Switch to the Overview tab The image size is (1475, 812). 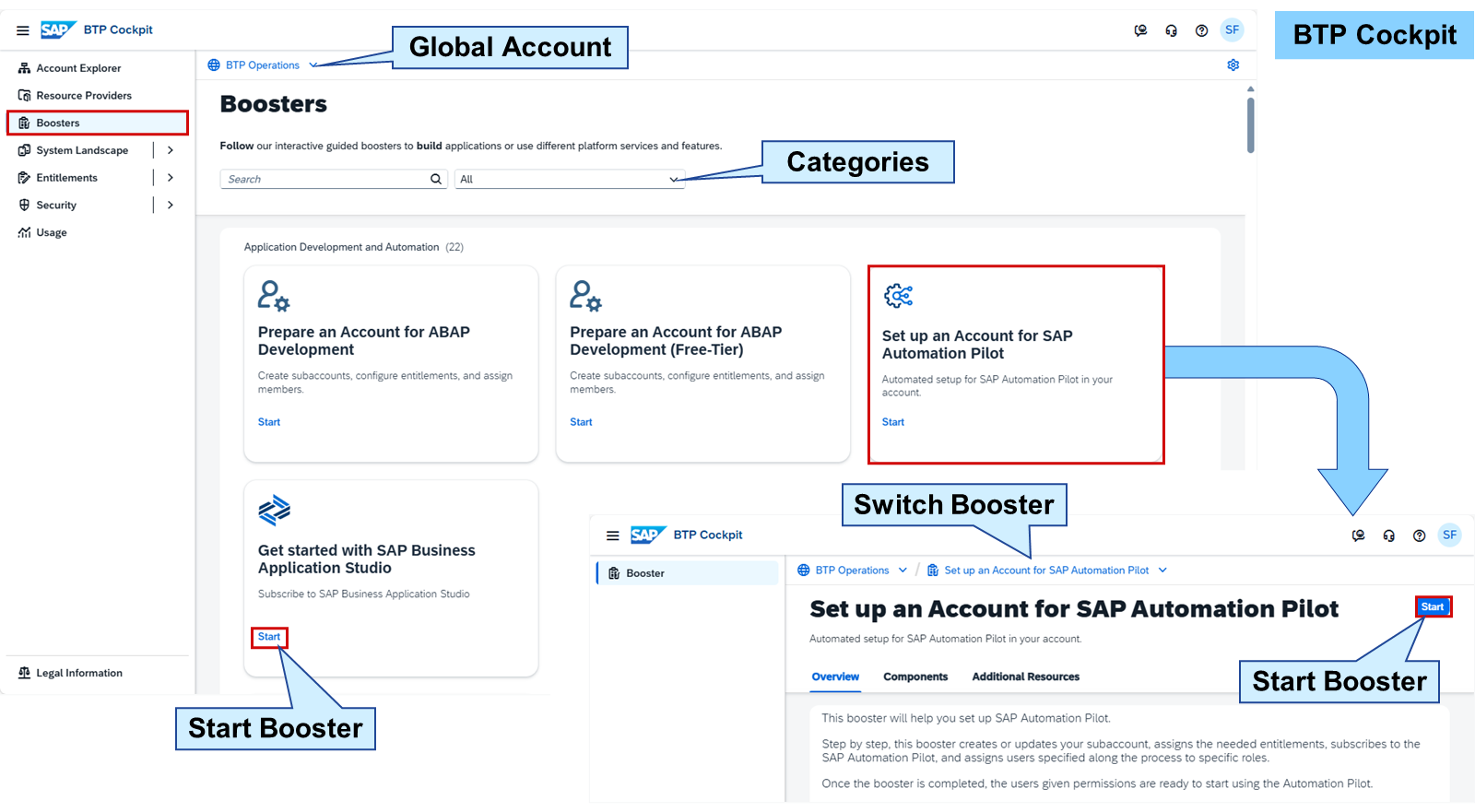835,677
